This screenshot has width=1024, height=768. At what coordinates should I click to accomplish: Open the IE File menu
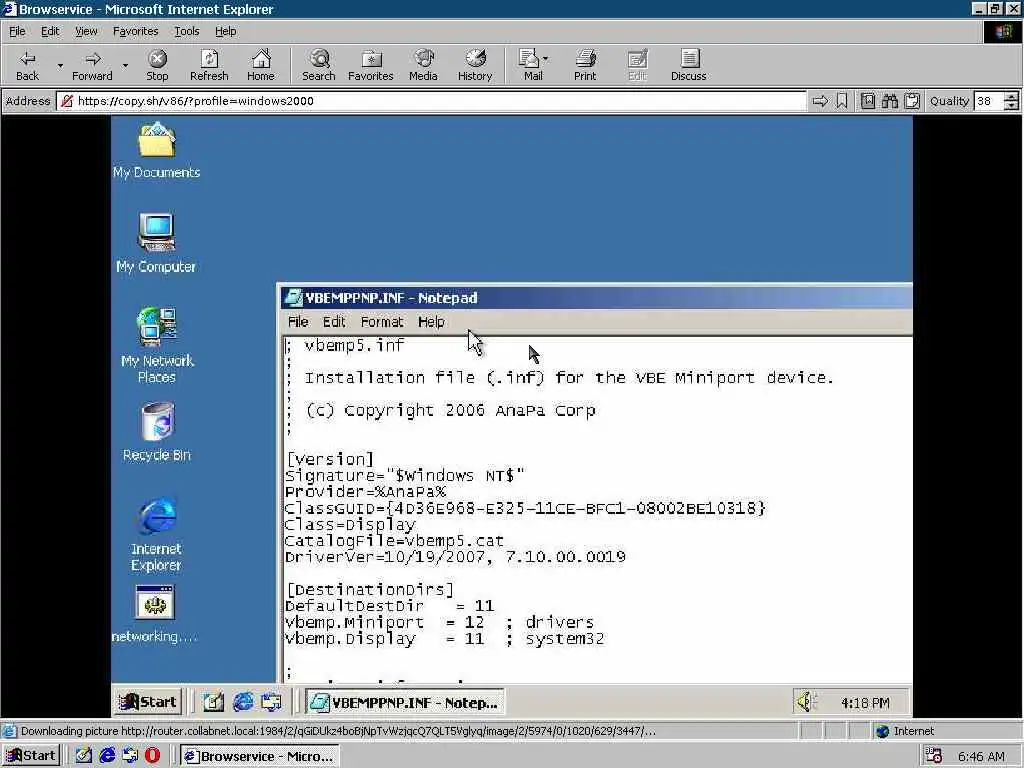point(17,31)
